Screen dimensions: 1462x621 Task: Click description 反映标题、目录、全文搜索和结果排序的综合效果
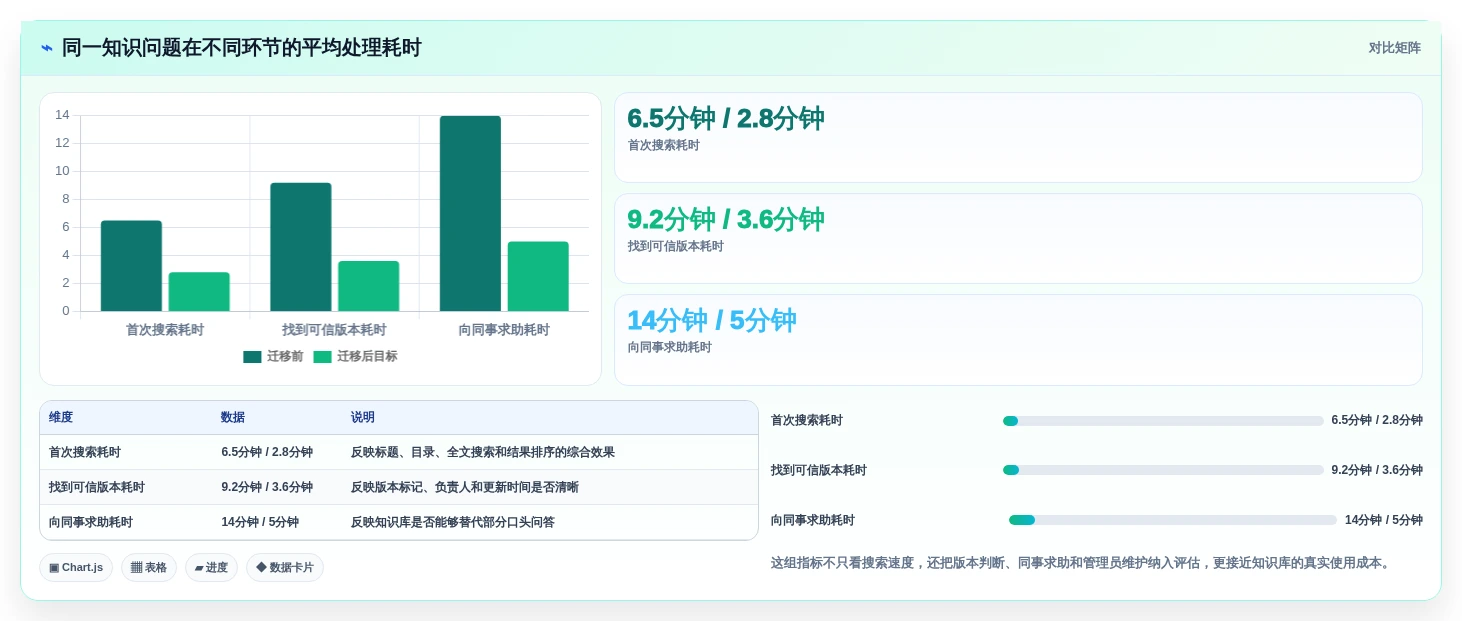(x=483, y=452)
